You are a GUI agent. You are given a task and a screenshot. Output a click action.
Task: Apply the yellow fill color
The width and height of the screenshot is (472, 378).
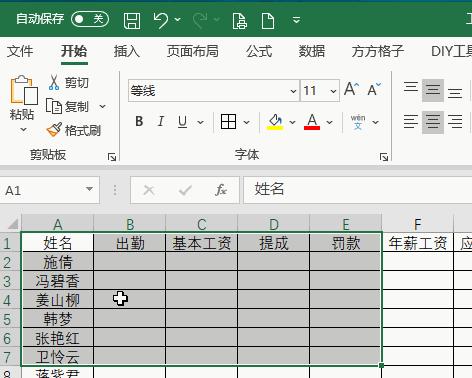click(x=275, y=122)
